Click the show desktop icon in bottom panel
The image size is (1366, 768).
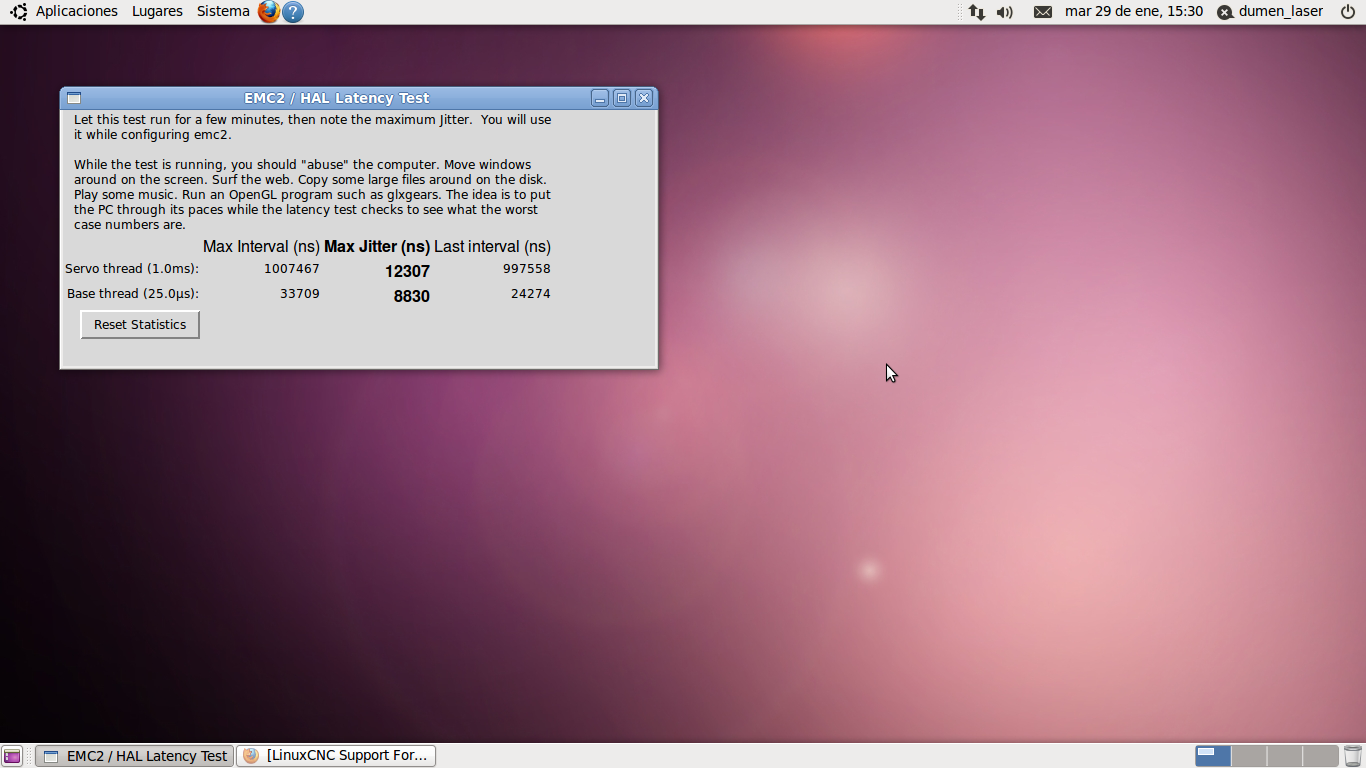click(x=12, y=756)
